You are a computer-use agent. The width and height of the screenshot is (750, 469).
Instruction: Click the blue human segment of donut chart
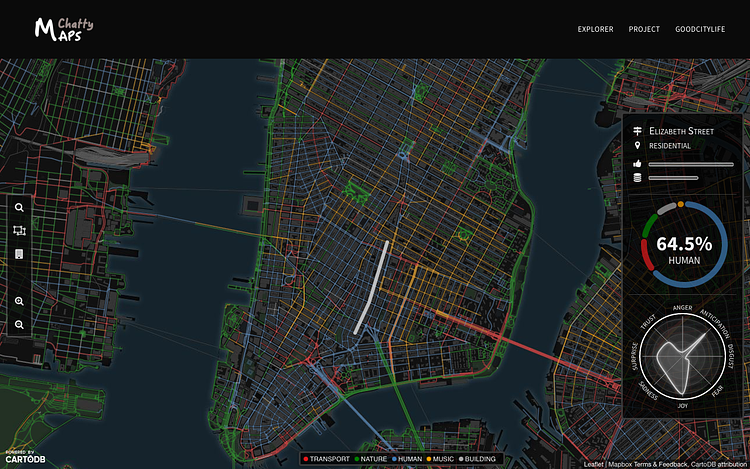click(x=724, y=244)
